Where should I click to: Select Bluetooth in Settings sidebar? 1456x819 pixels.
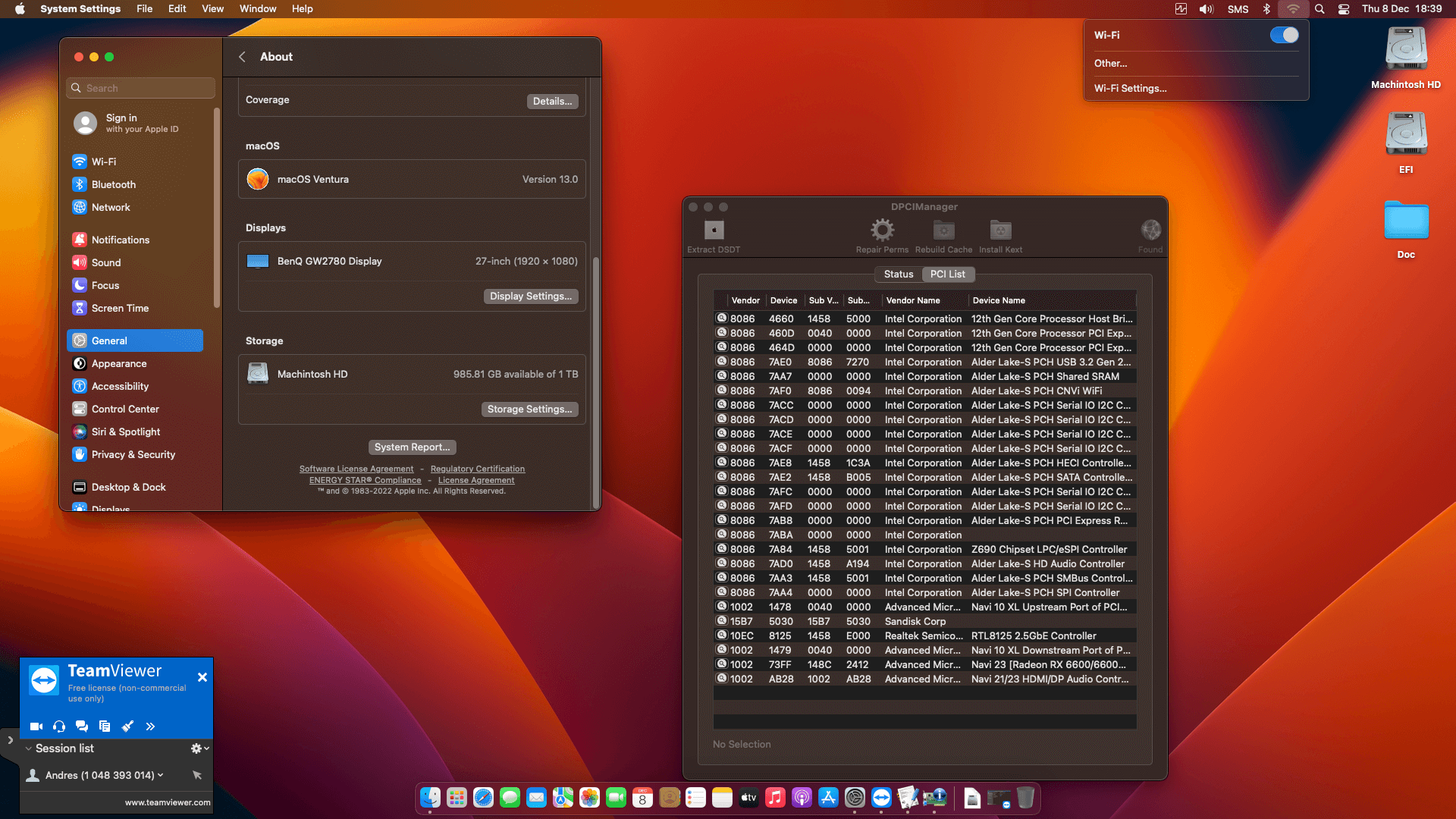click(136, 184)
